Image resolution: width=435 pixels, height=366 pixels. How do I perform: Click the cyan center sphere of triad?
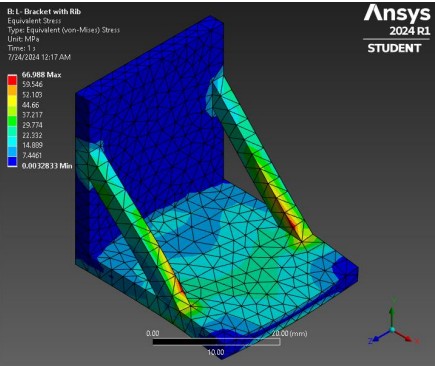[x=393, y=330]
